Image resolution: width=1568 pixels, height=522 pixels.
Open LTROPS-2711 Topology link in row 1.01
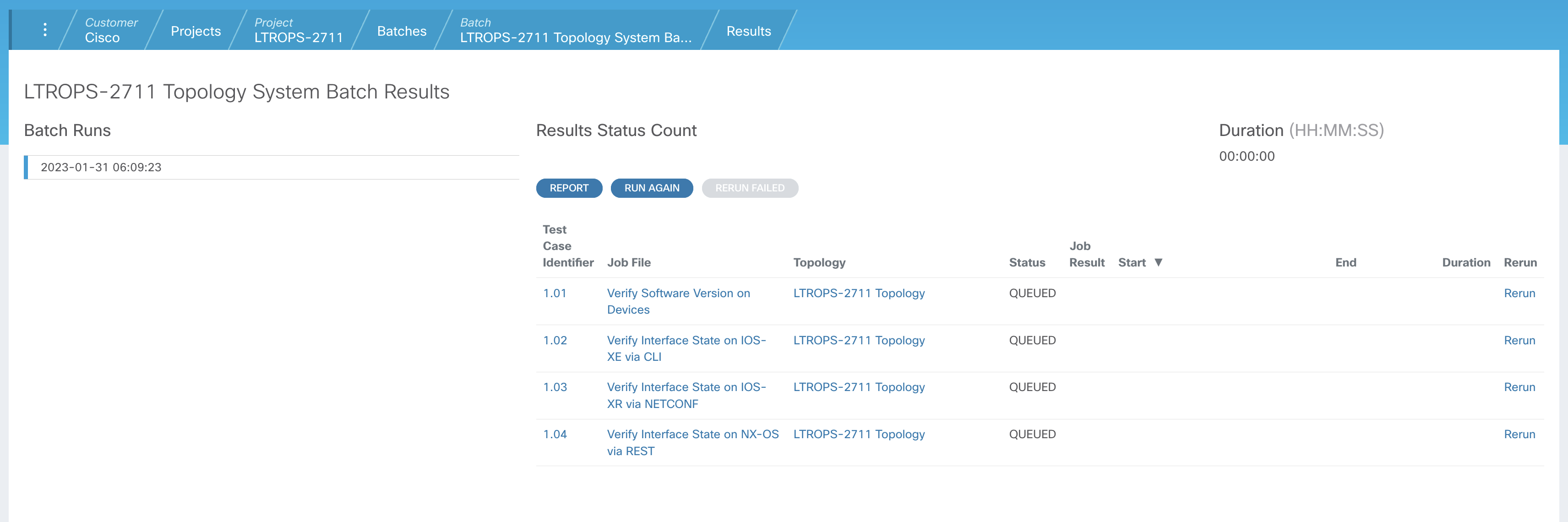(858, 293)
